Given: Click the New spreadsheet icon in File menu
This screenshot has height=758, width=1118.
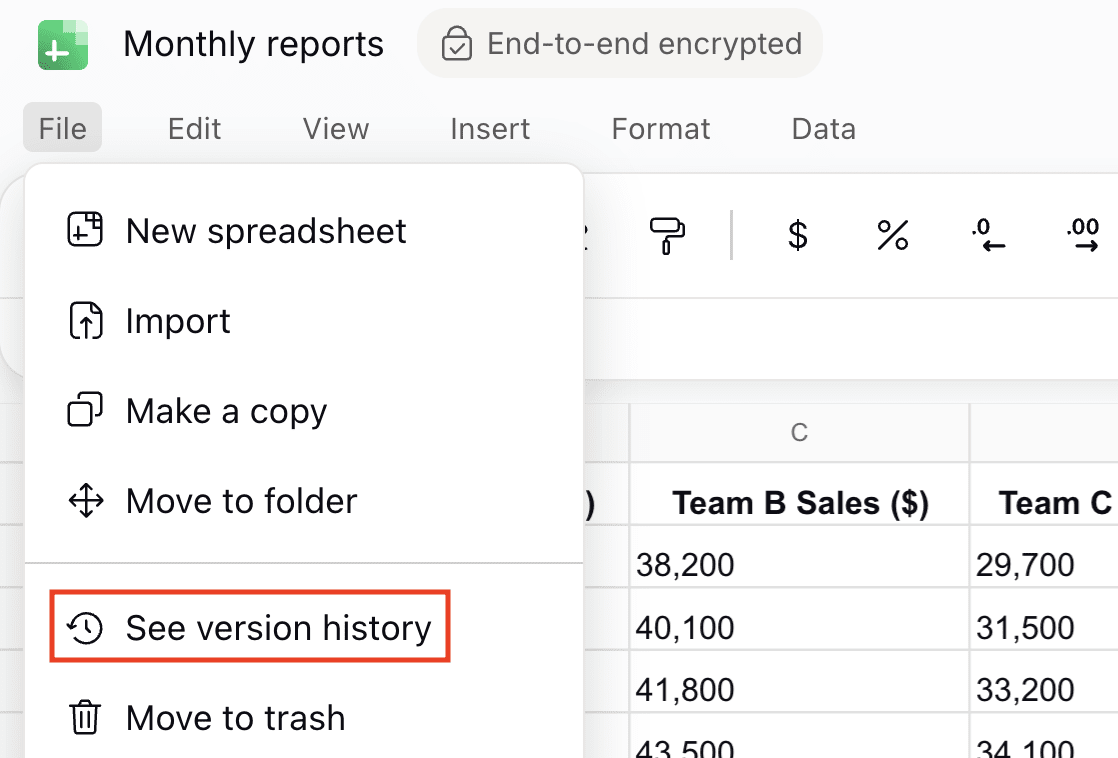Looking at the screenshot, I should [85, 230].
